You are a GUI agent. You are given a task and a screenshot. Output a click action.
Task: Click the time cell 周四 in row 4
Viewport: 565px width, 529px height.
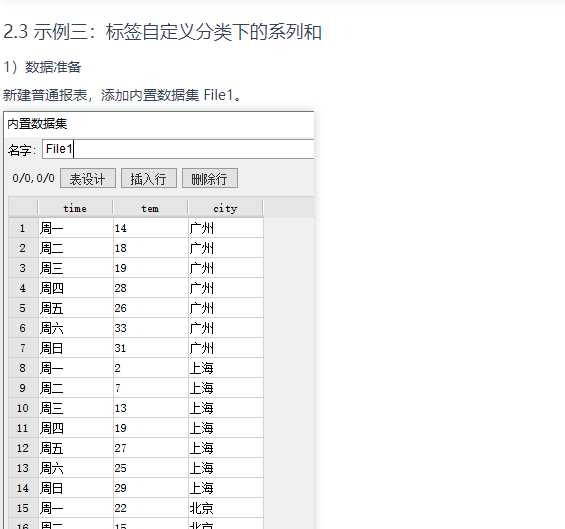75,288
